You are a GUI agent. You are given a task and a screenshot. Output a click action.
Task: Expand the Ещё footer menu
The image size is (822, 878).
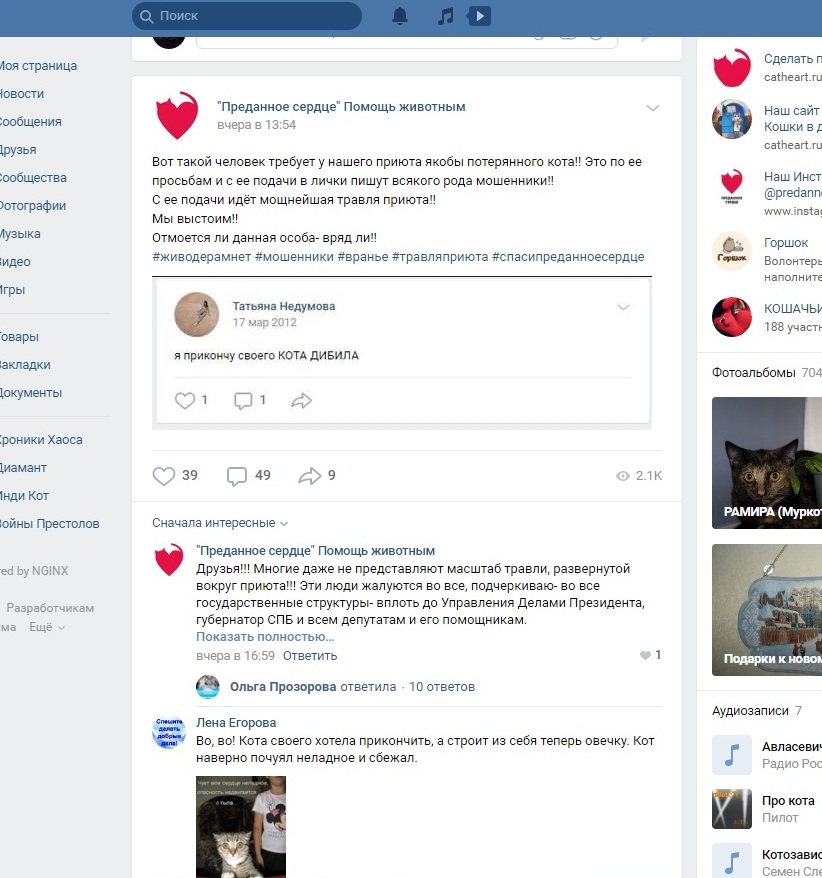point(46,627)
